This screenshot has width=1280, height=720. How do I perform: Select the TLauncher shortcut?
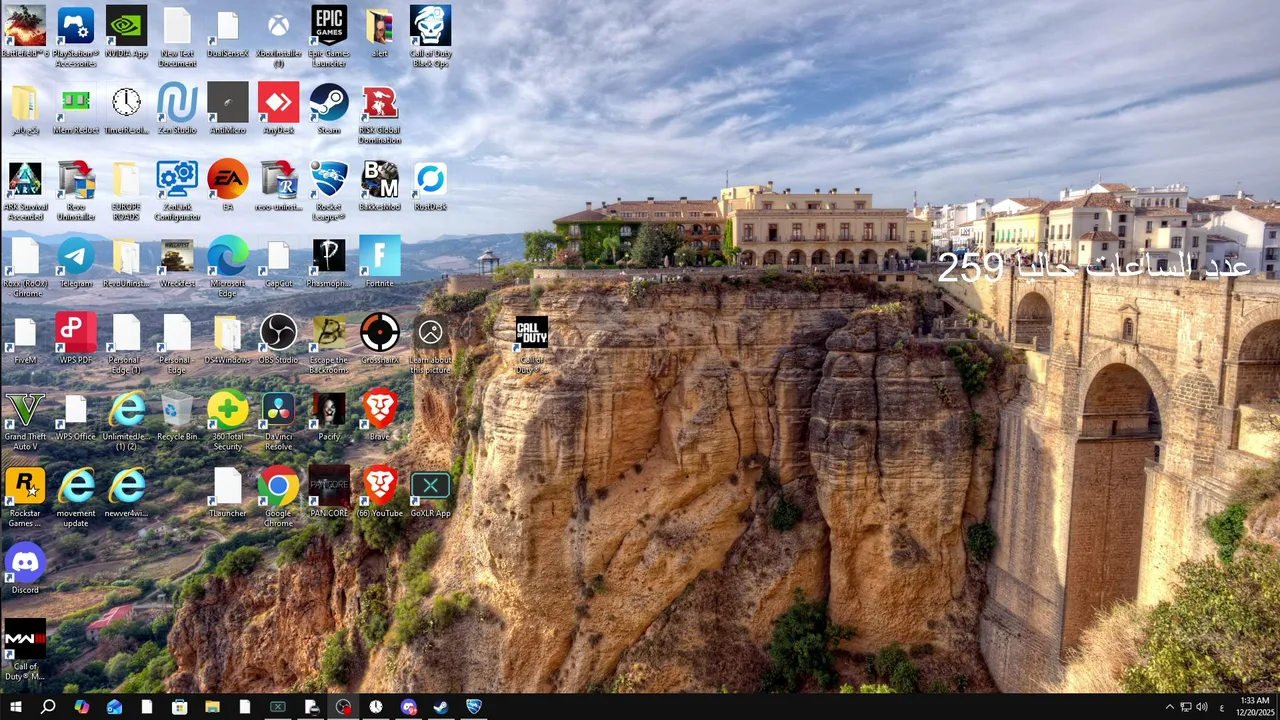[228, 493]
